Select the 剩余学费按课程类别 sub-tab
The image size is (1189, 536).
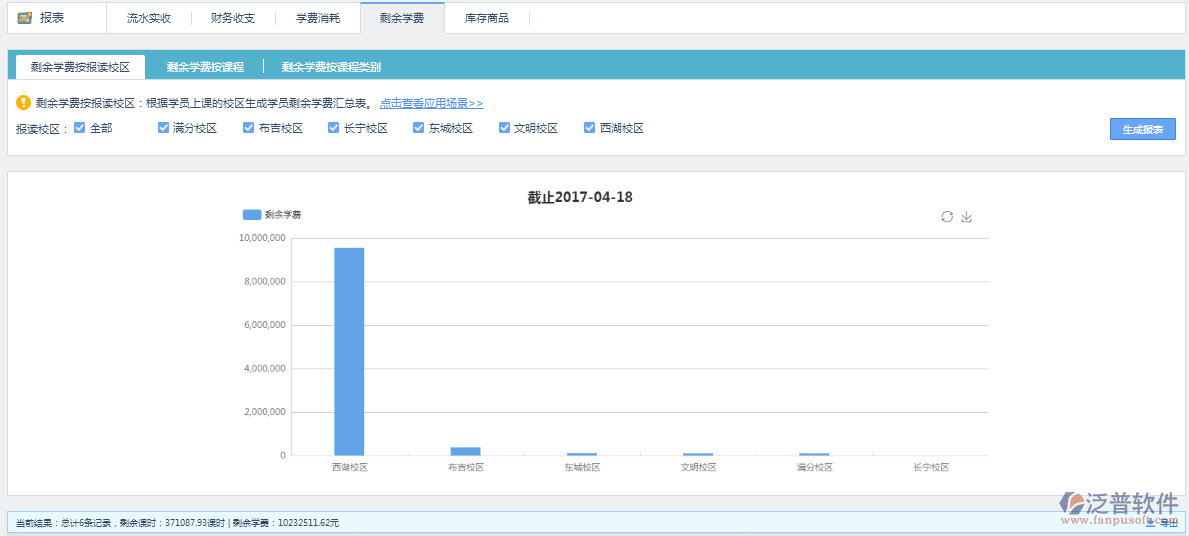pyautogui.click(x=331, y=67)
